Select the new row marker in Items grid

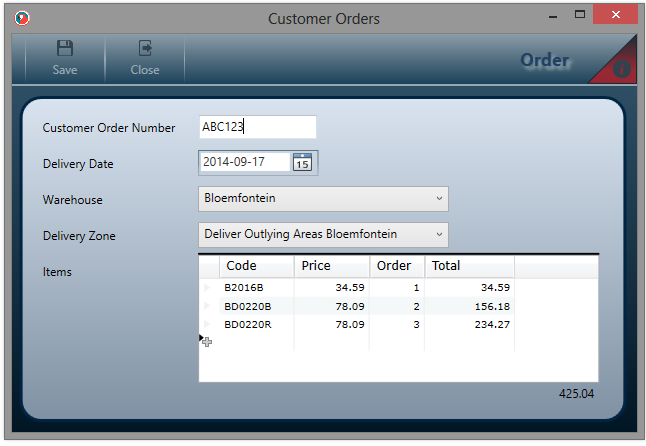[207, 341]
